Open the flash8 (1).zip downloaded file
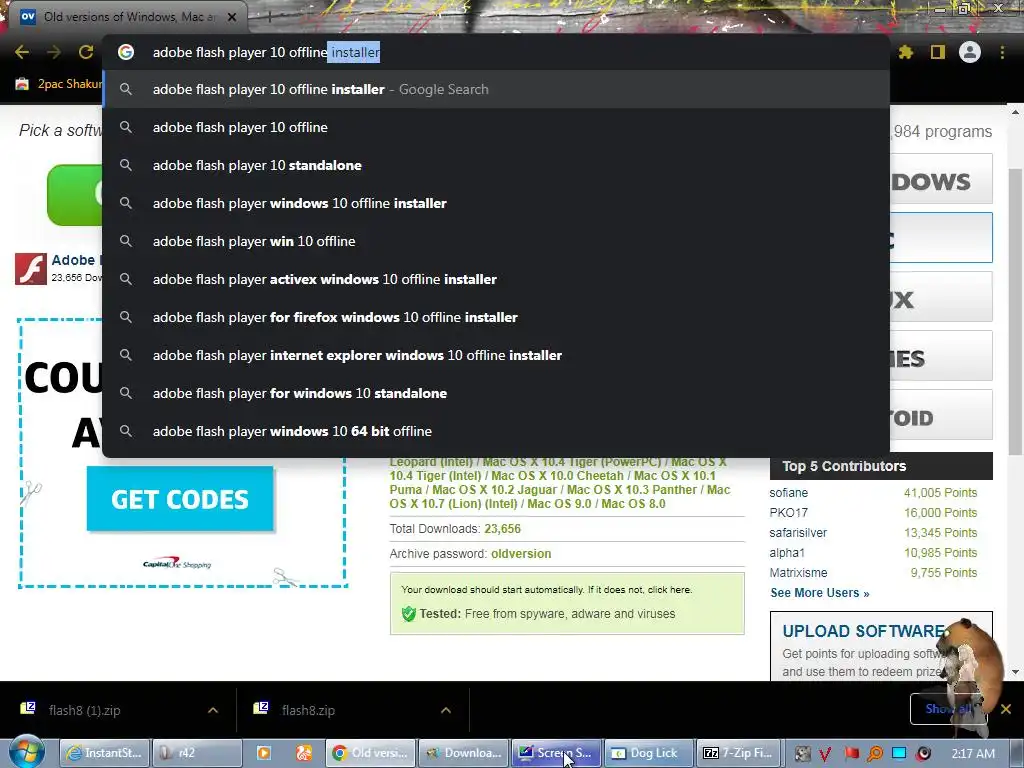The height and width of the screenshot is (768, 1024). point(85,710)
